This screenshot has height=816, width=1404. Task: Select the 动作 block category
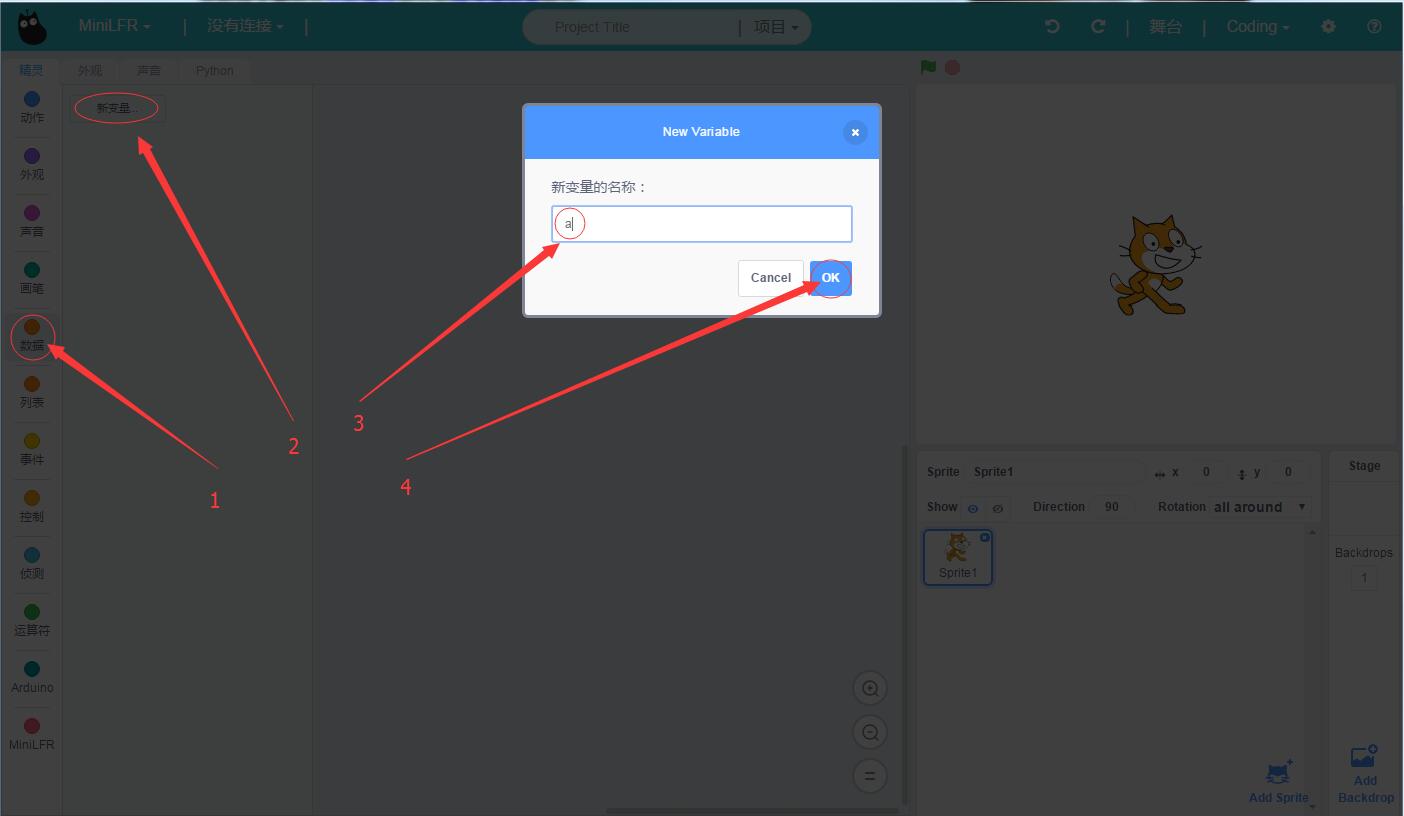(x=32, y=108)
